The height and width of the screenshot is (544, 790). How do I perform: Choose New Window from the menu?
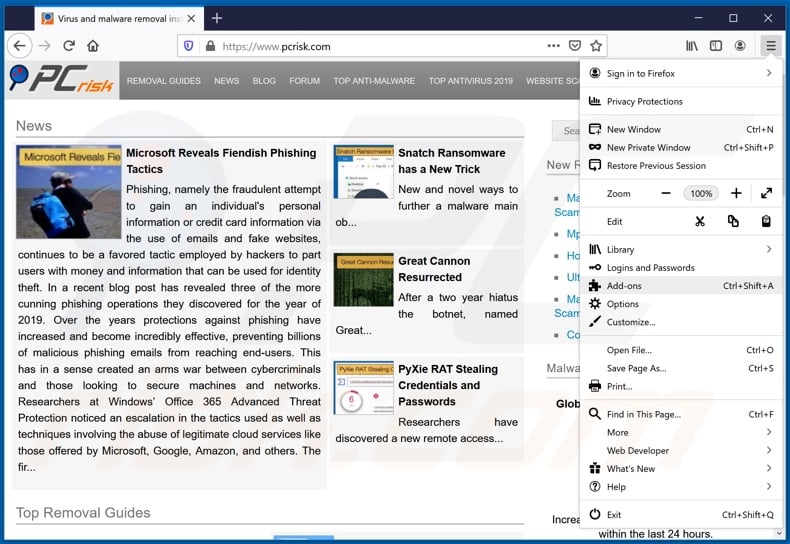click(x=681, y=129)
